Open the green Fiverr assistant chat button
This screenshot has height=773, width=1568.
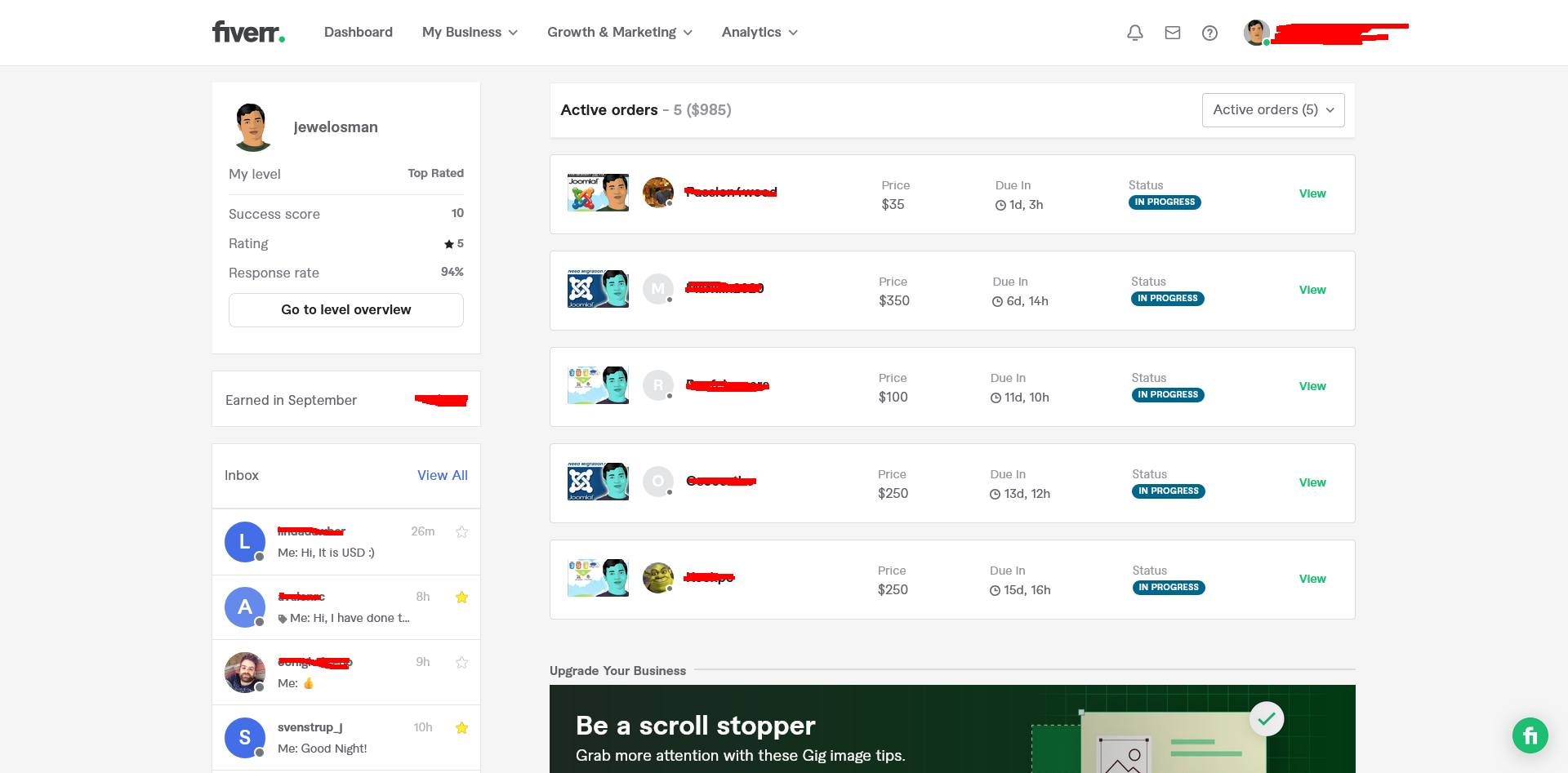(x=1530, y=735)
